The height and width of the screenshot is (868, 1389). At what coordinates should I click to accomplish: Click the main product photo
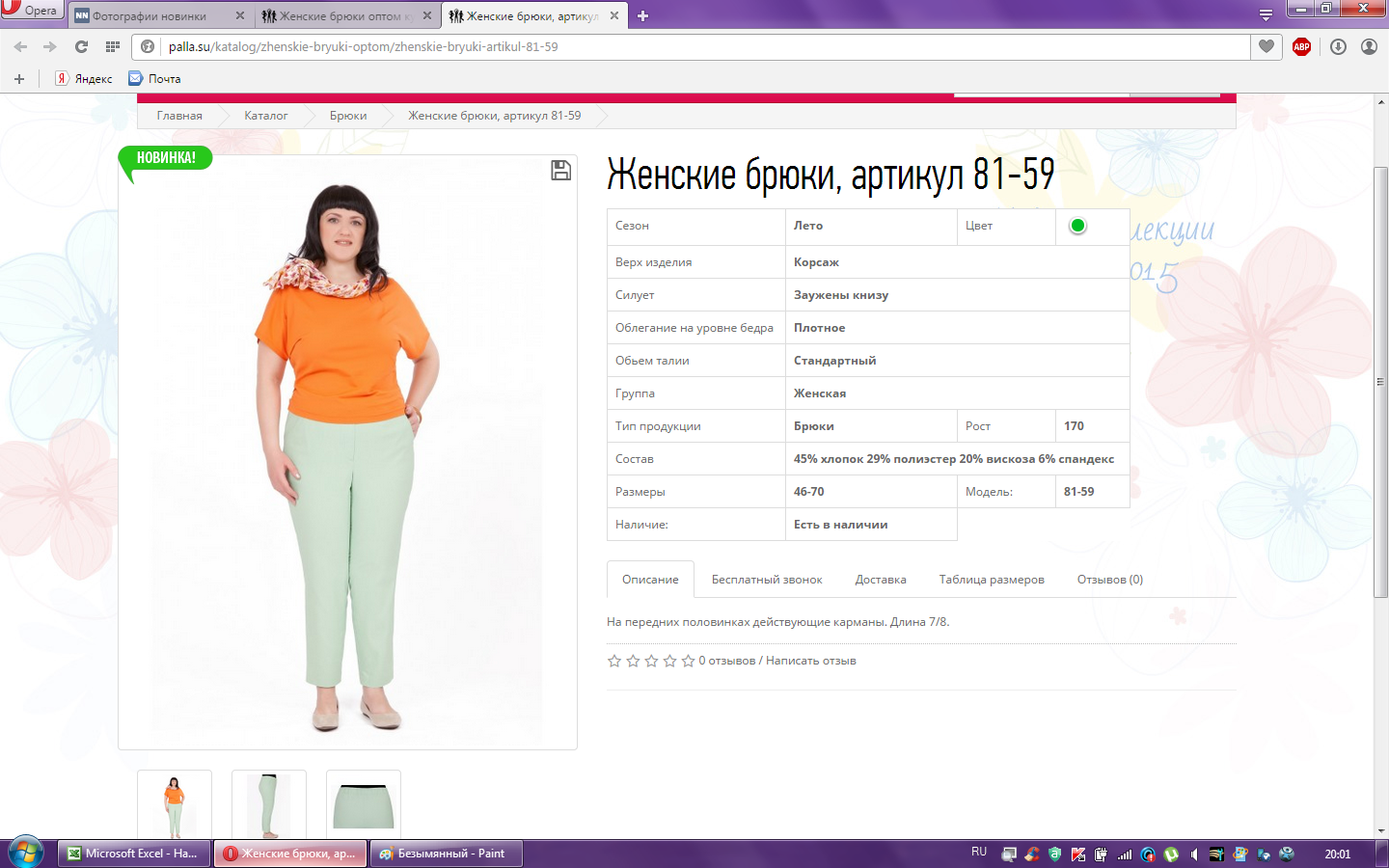[x=347, y=452]
